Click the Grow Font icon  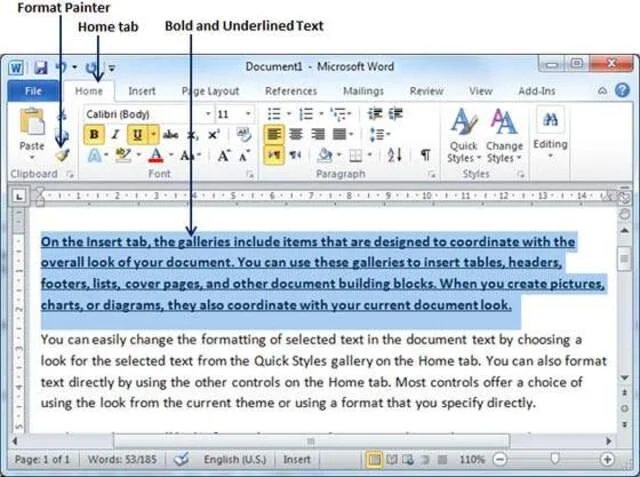pyautogui.click(x=223, y=155)
